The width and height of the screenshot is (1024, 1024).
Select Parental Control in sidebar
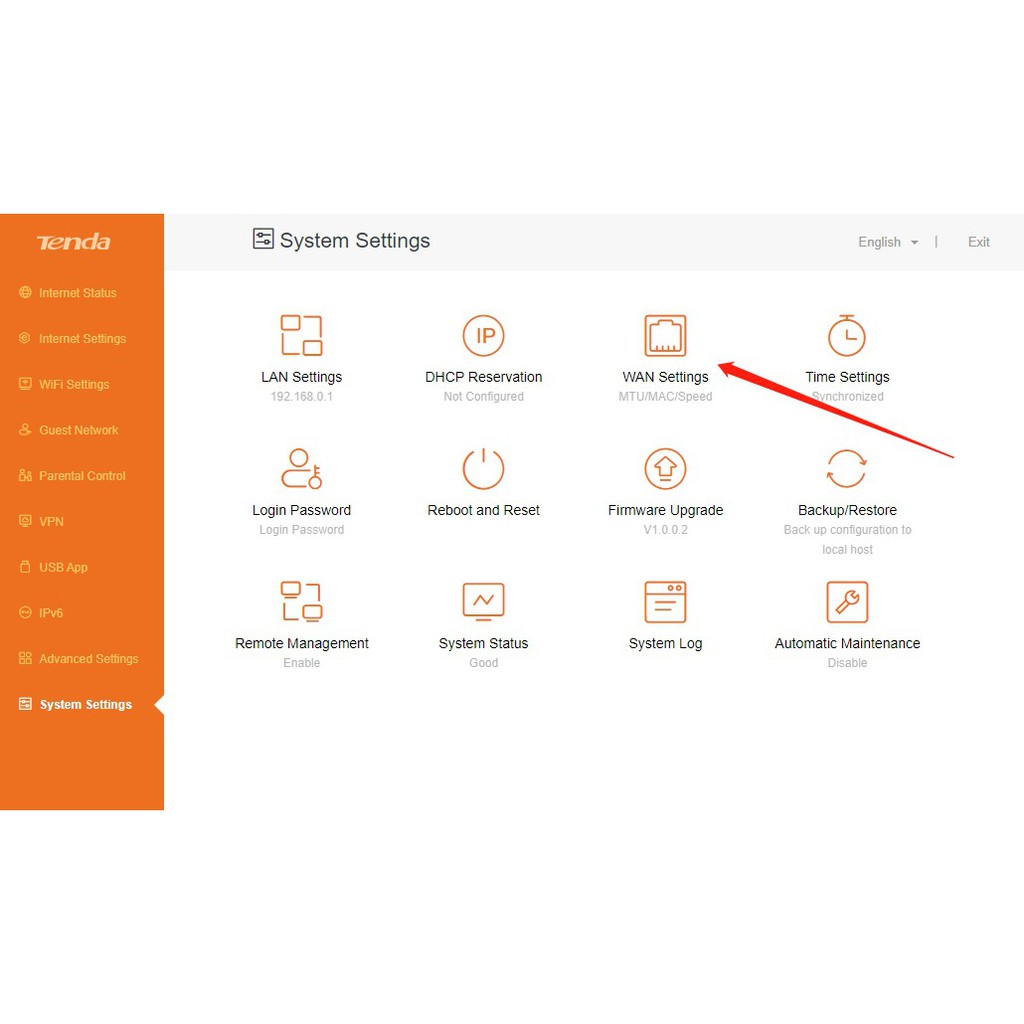tap(82, 476)
